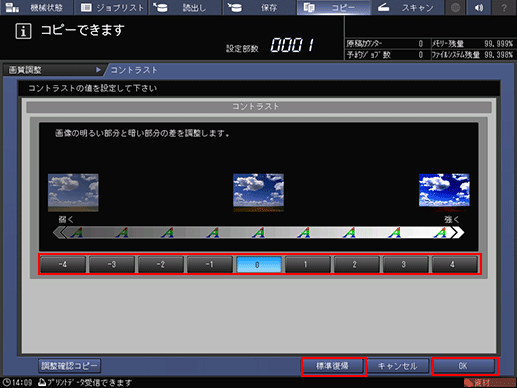Screen dimensions: 517x388
Task: Set contrast to 3
Action: pyautogui.click(x=405, y=265)
